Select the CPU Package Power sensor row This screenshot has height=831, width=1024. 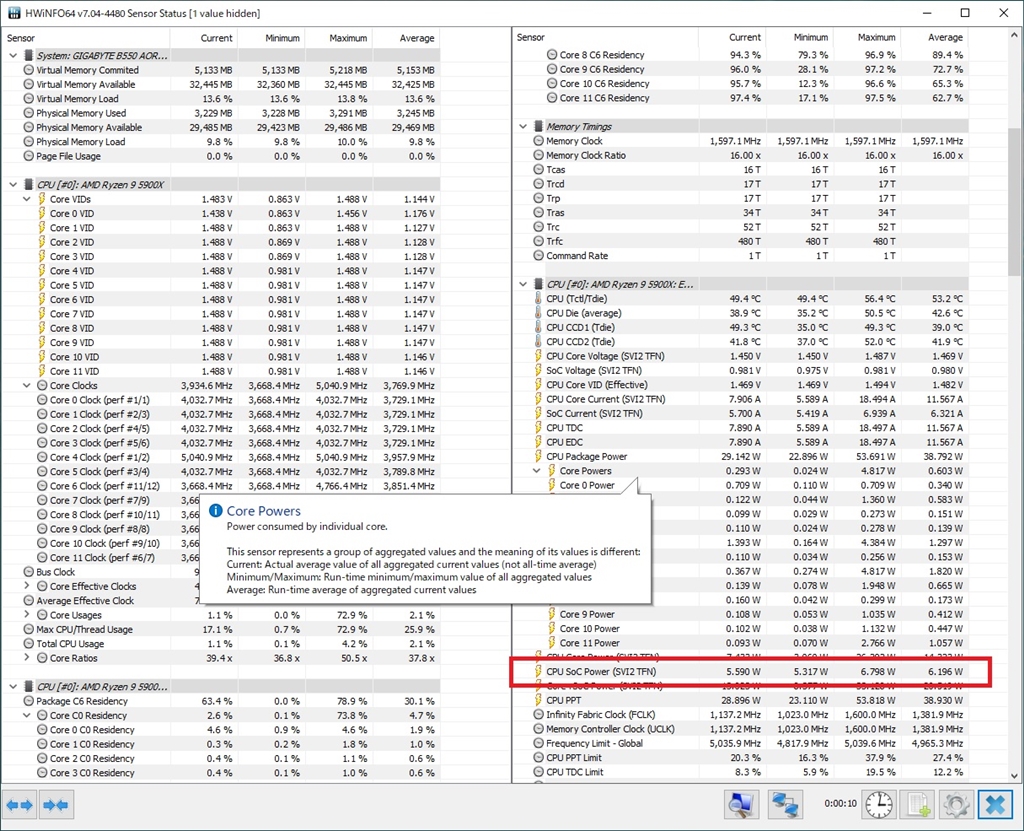click(586, 457)
